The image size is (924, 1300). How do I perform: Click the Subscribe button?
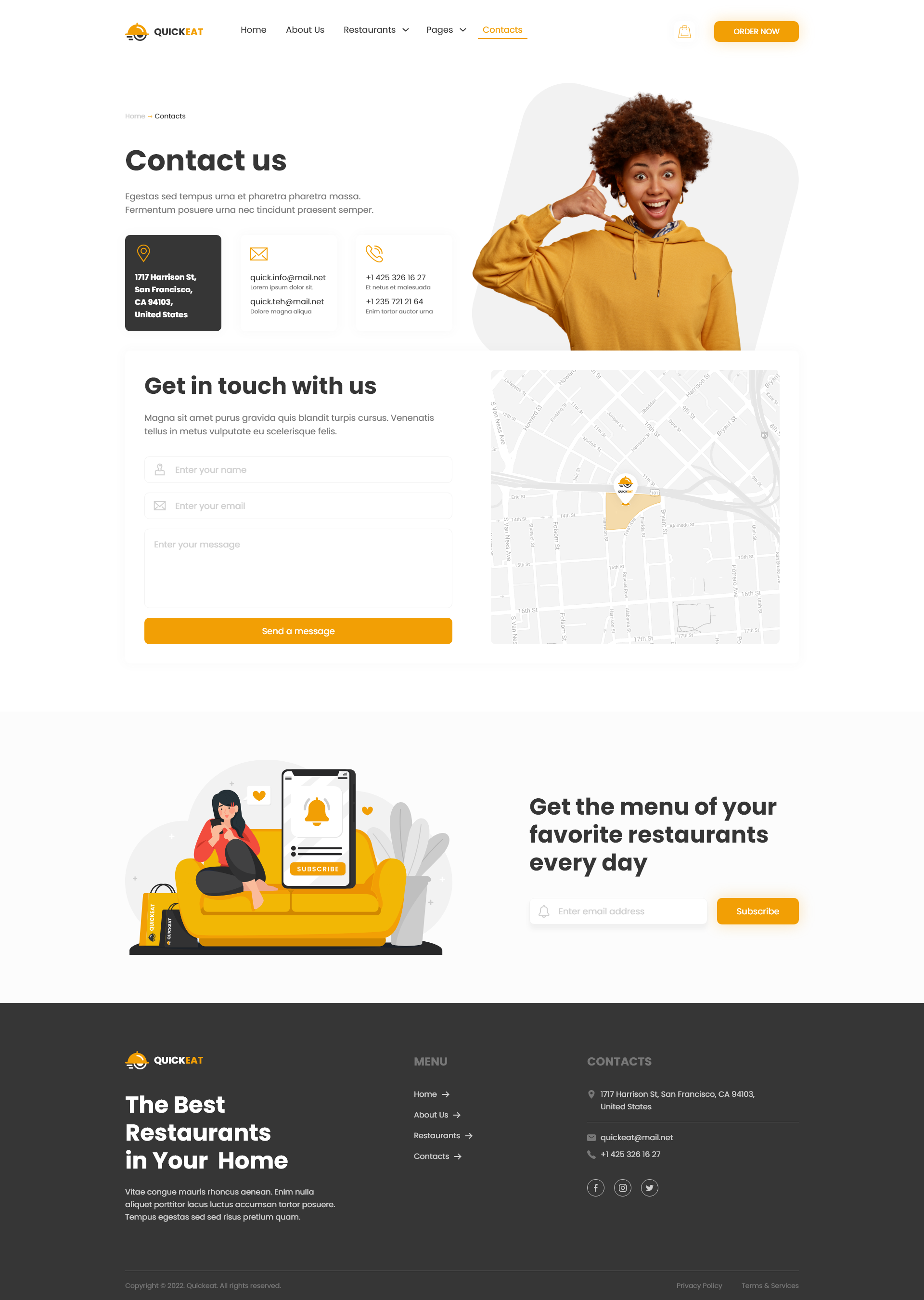pos(757,911)
